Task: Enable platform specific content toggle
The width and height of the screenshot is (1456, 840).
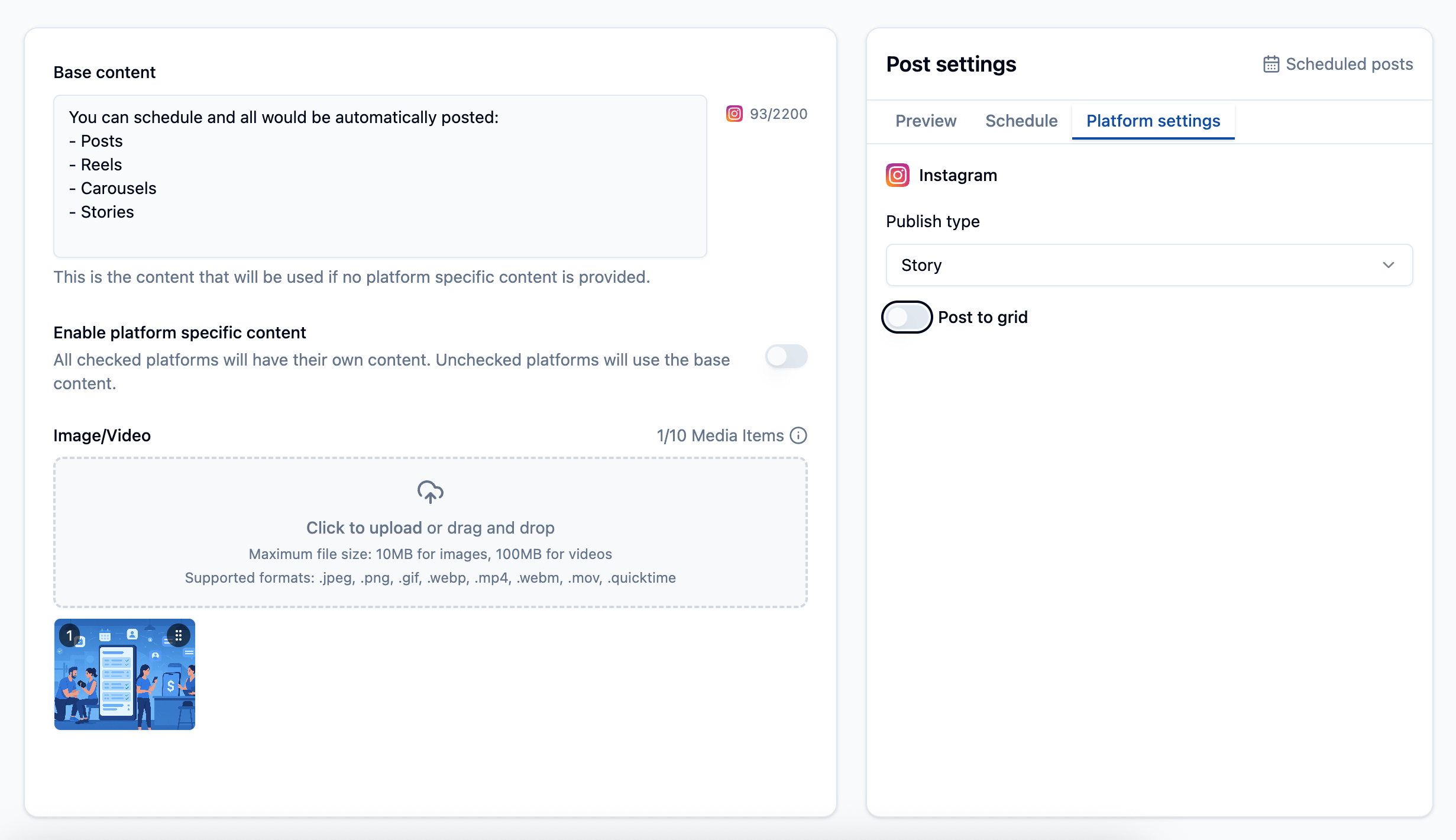Action: [787, 357]
